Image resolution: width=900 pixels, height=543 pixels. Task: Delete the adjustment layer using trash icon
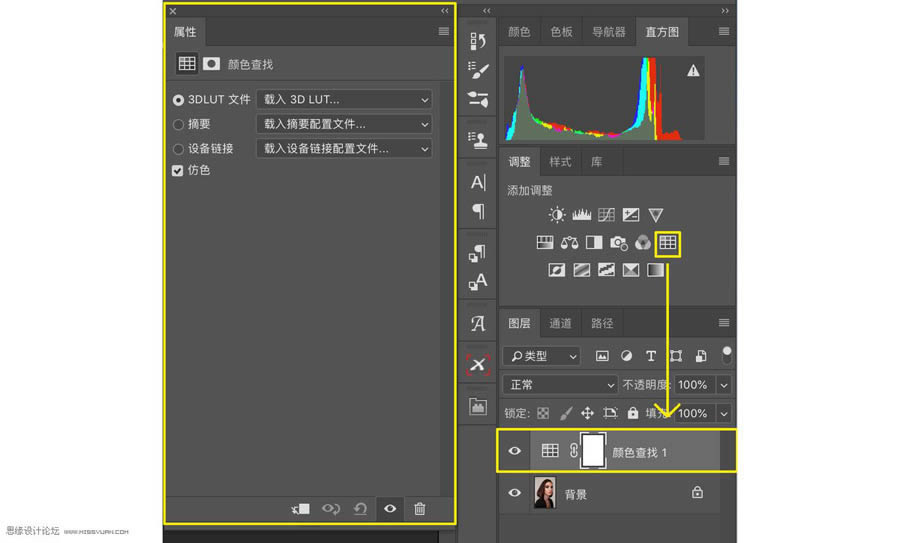tap(420, 509)
